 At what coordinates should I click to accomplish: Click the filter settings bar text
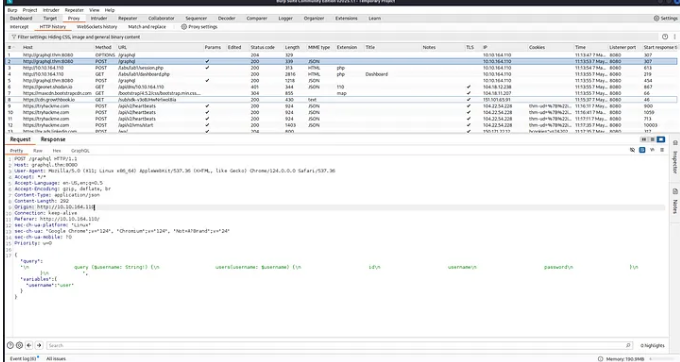[78, 37]
